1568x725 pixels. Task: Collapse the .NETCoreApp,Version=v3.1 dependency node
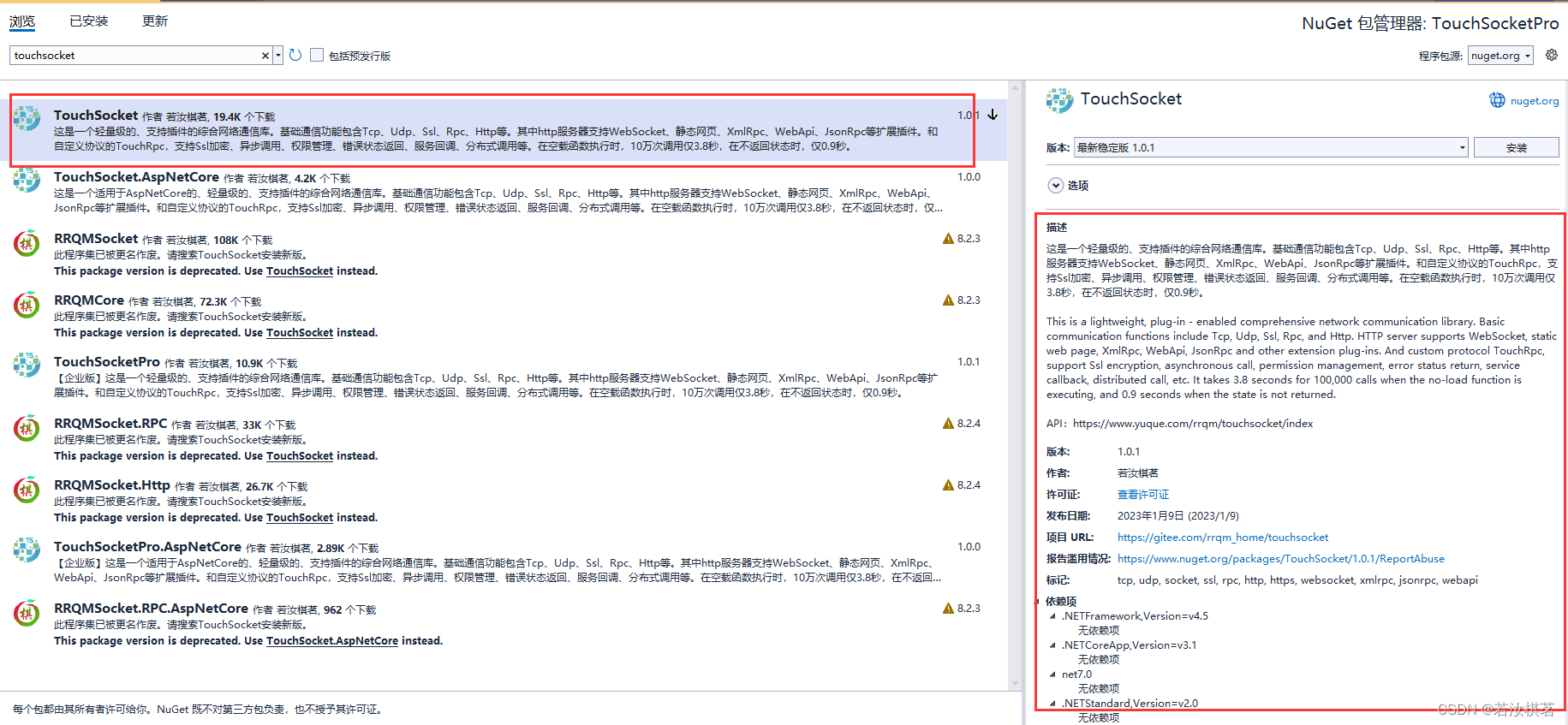1052,645
